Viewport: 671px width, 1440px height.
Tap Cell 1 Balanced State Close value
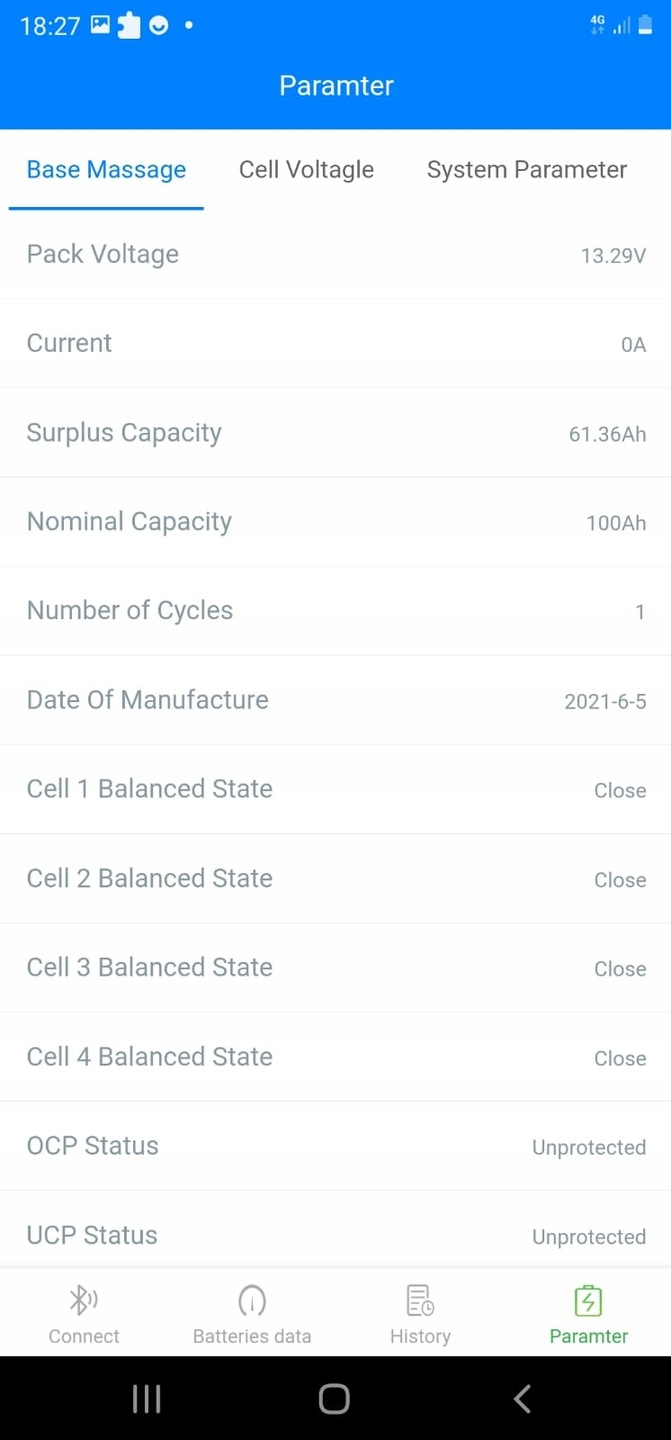(x=620, y=790)
